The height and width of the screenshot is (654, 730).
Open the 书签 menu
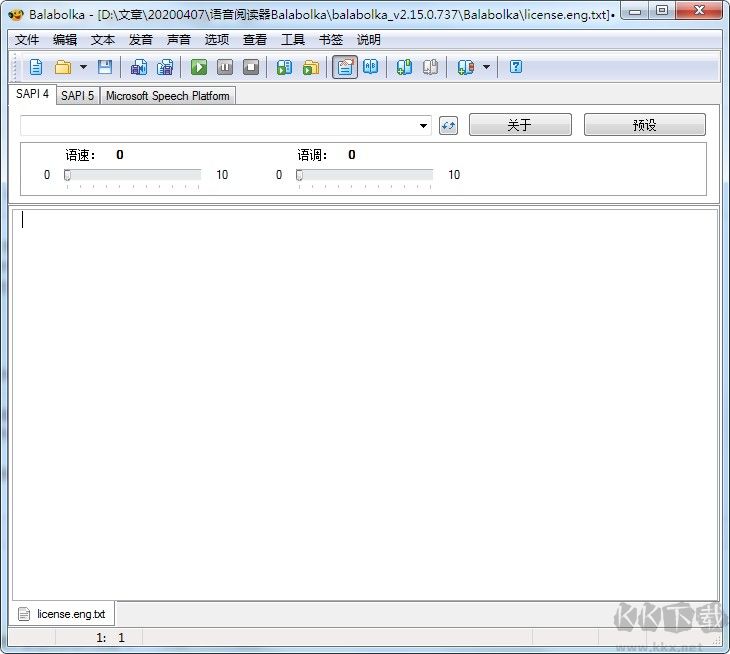(x=331, y=40)
